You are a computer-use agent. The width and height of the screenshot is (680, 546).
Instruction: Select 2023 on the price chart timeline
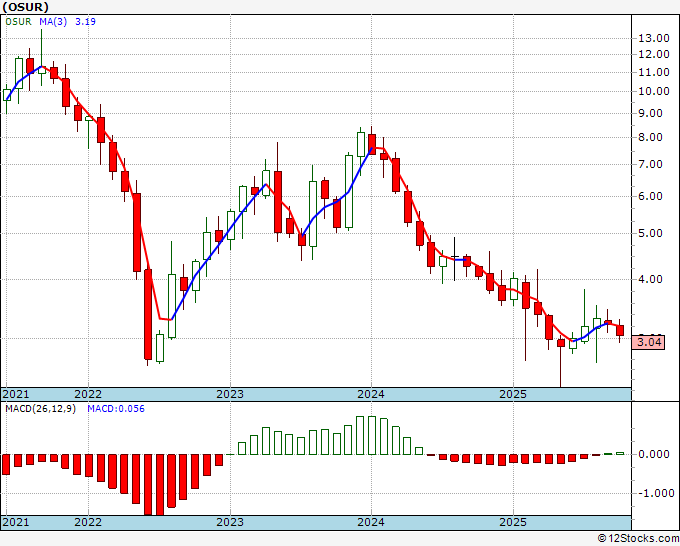point(230,394)
